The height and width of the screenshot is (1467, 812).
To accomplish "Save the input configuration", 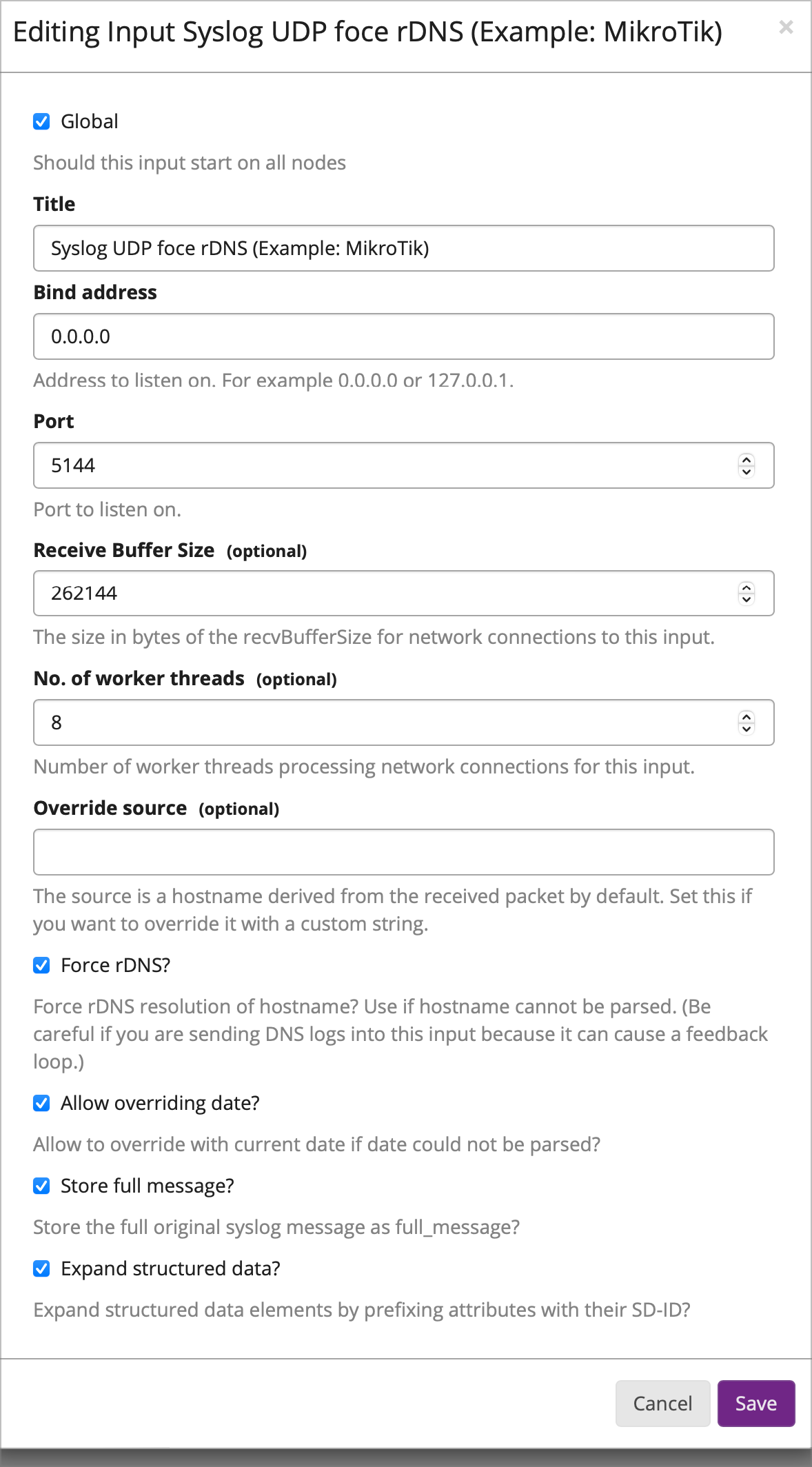I will click(755, 1404).
